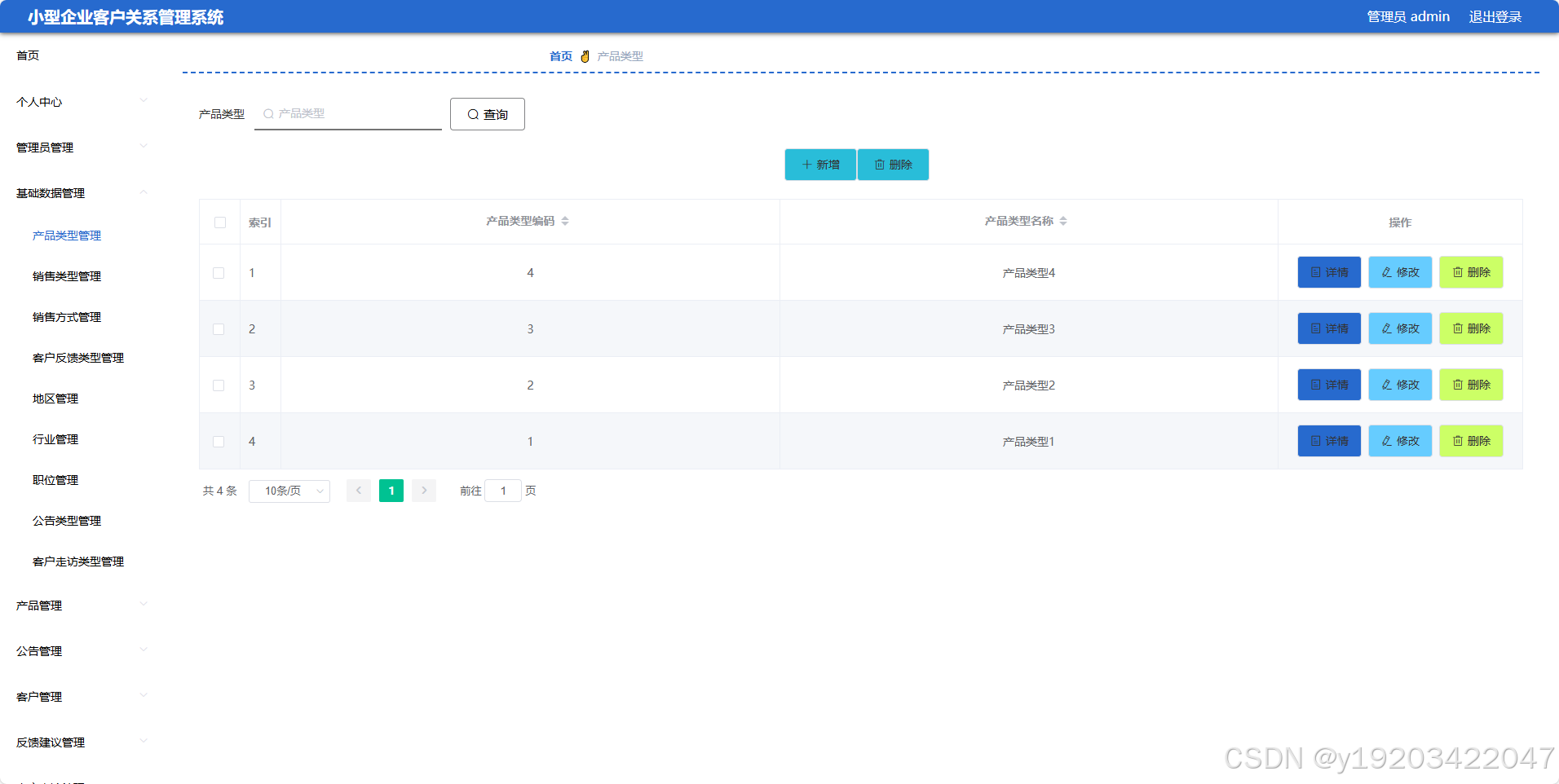This screenshot has width=1559, height=784.
Task: Click the sort arrows on 产品类型名称 column
Action: pos(1064,221)
